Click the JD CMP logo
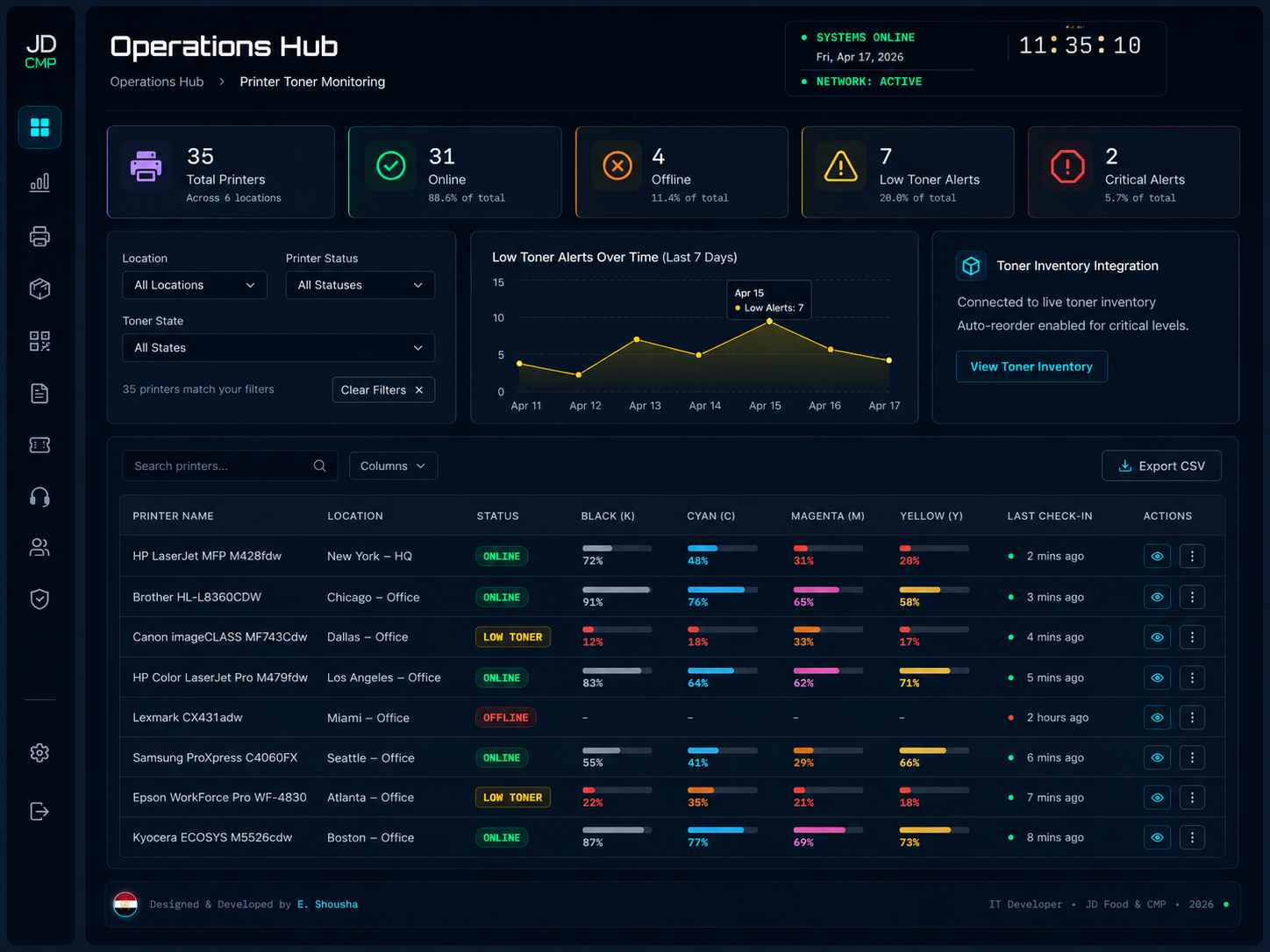This screenshot has width=1270, height=952. pos(40,51)
